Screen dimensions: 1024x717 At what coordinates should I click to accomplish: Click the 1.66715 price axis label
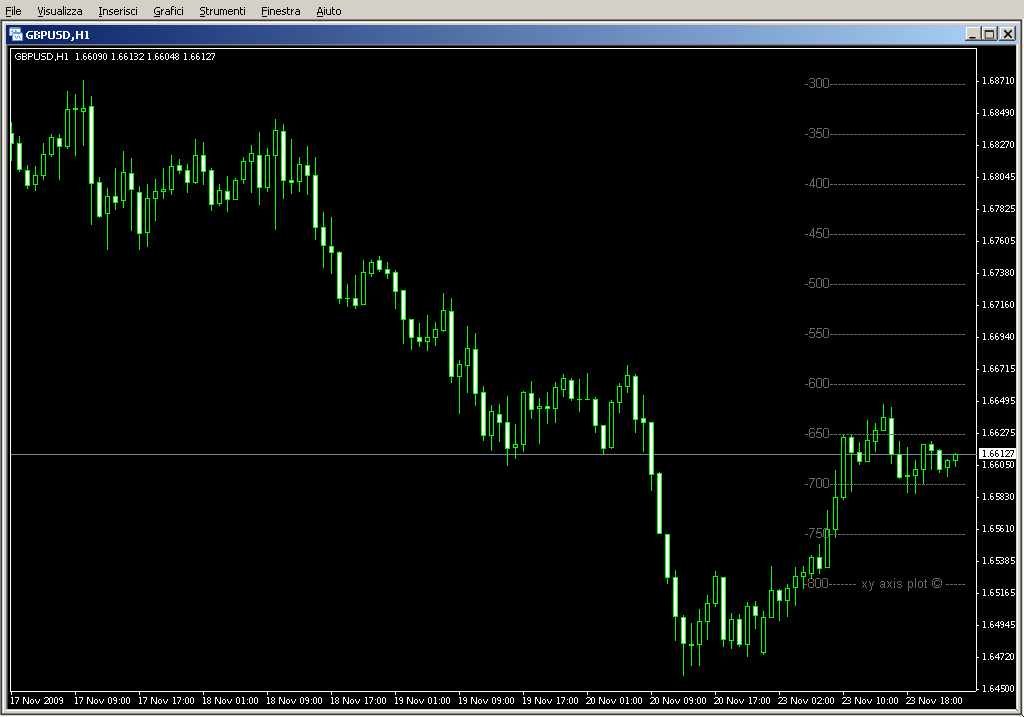999,369
